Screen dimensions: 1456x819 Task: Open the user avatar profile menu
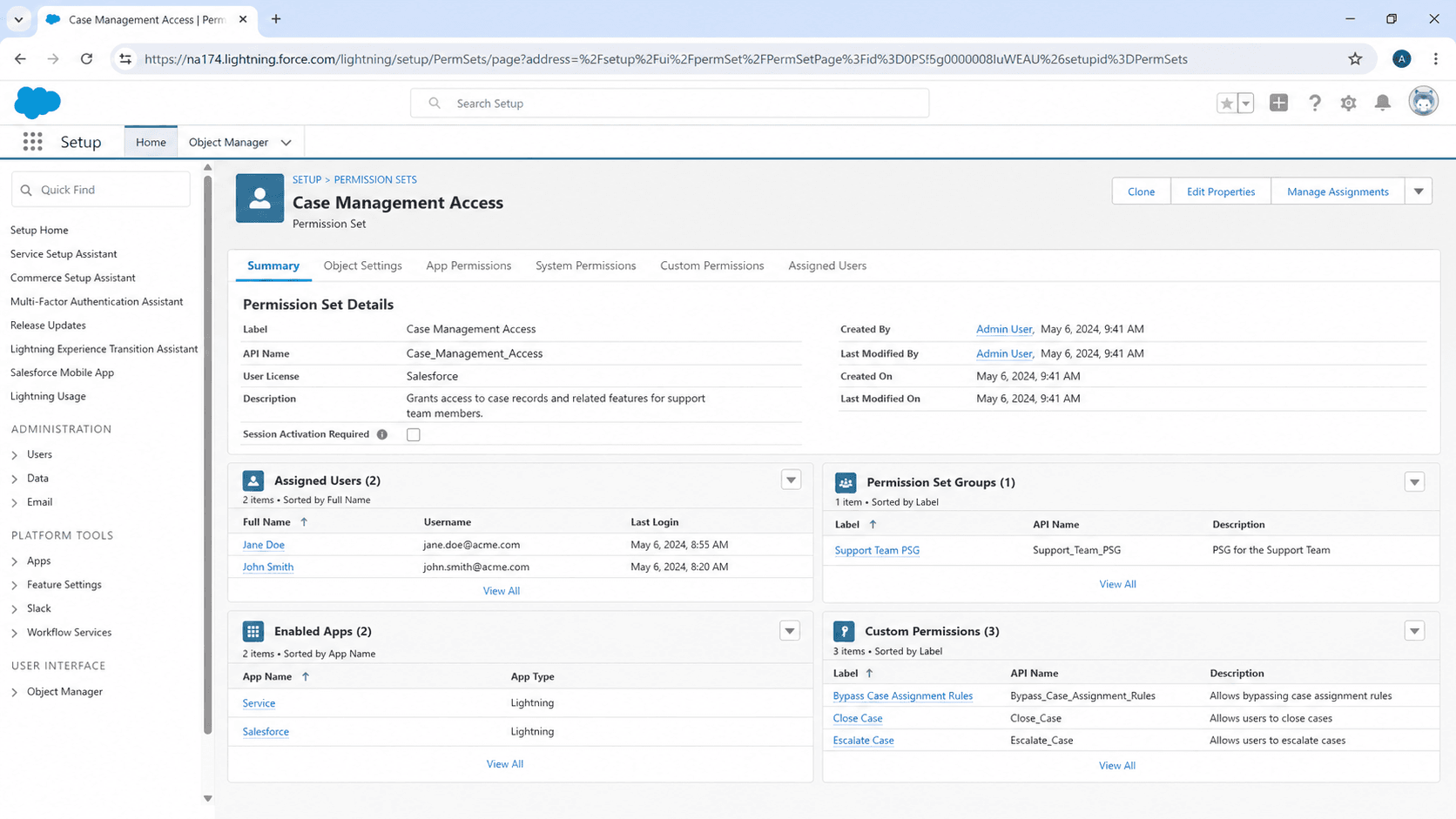point(1423,102)
